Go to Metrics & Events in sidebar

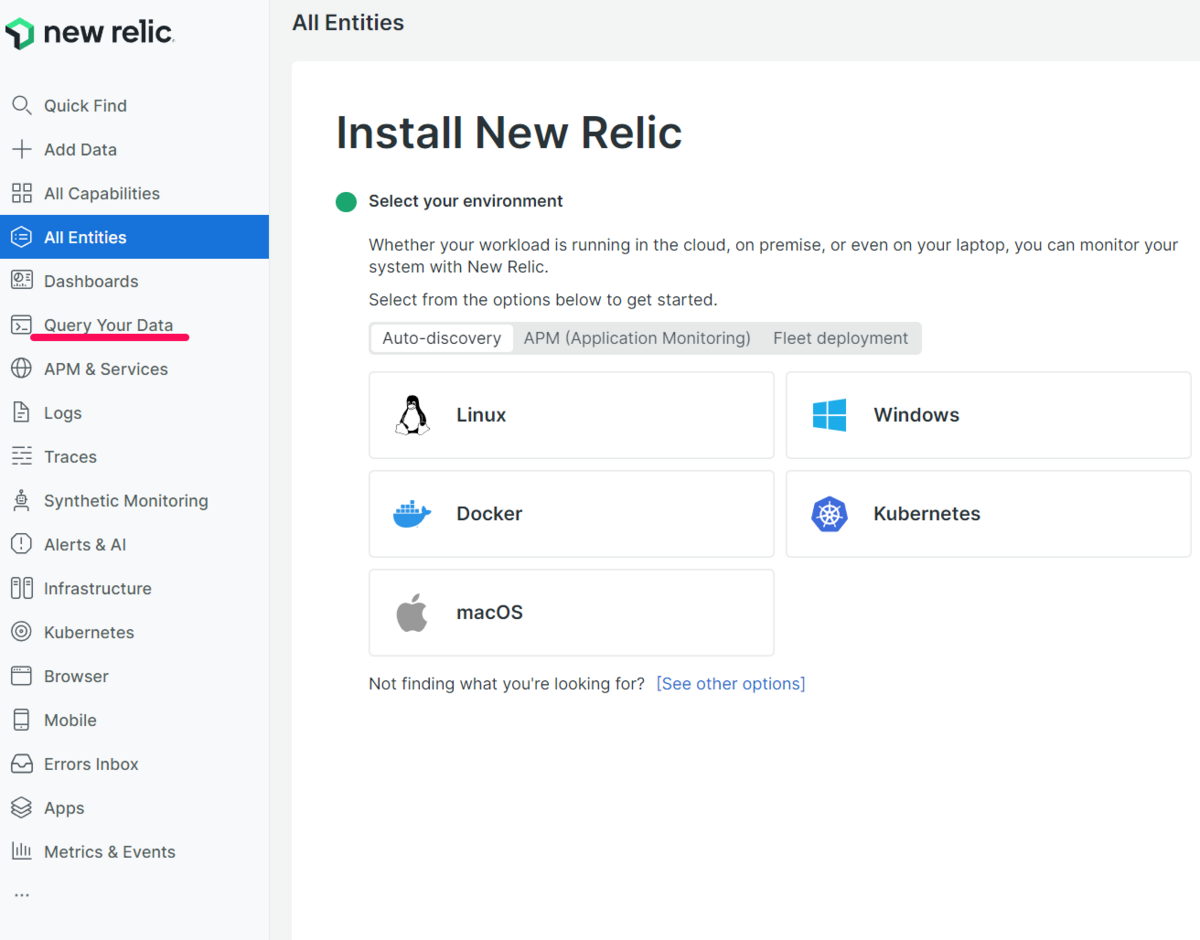[109, 852]
